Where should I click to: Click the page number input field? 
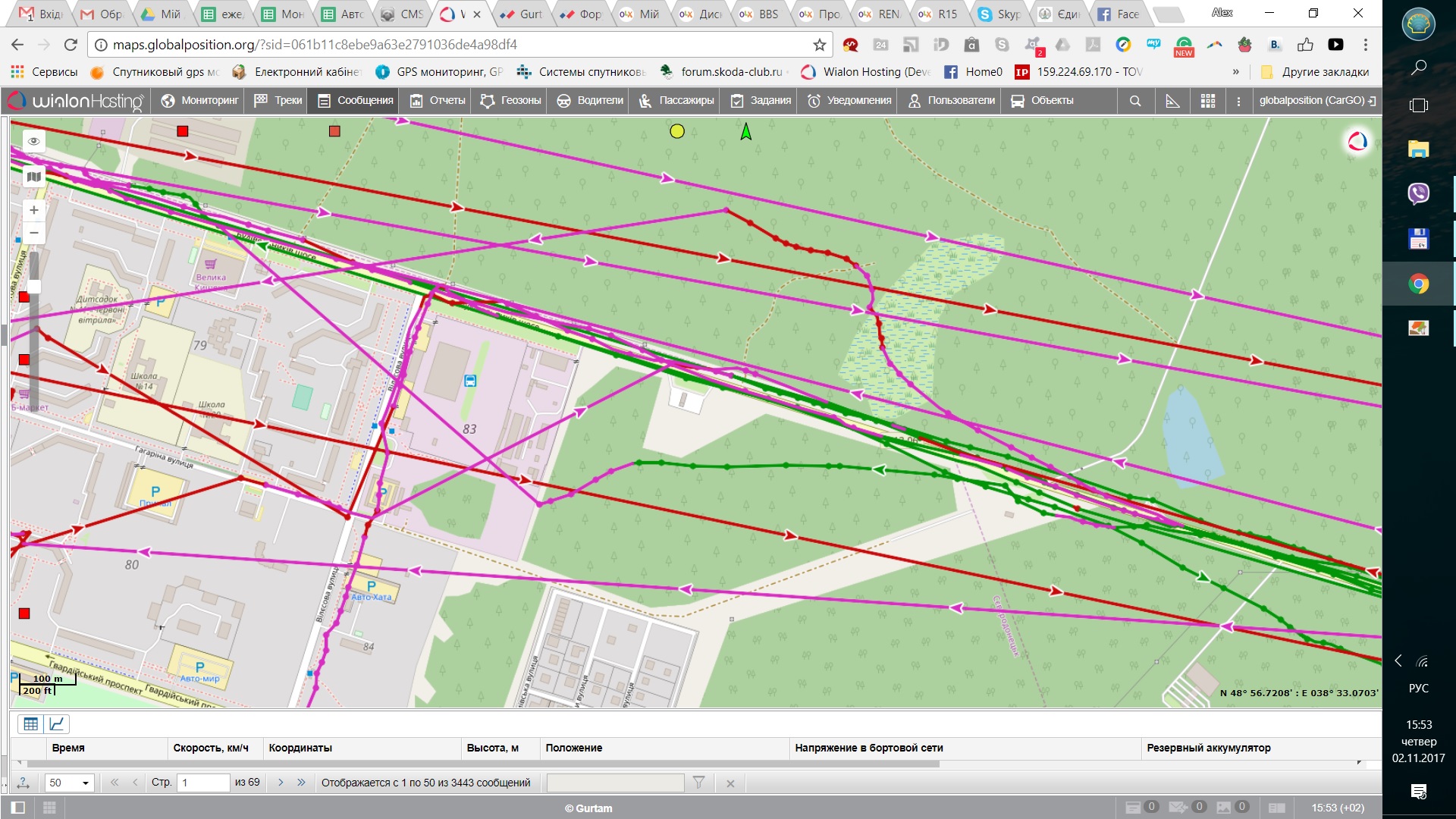click(202, 783)
